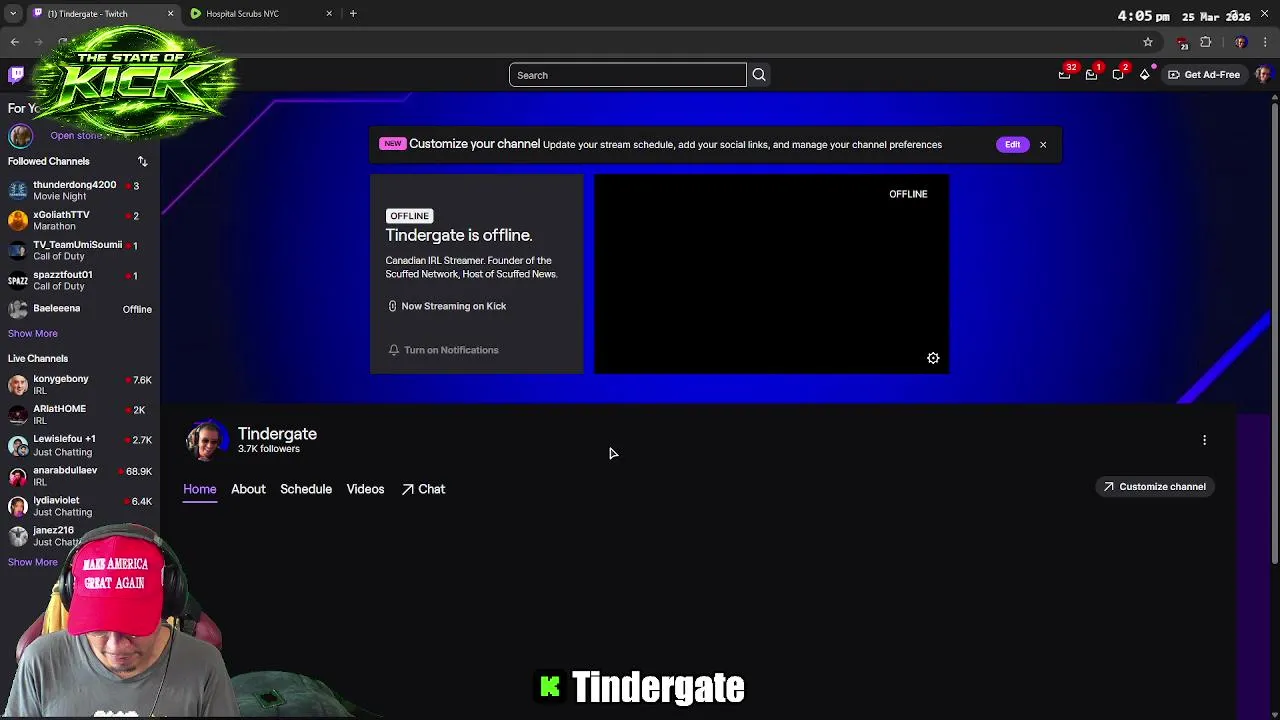1280x720 pixels.
Task: Open Tindergate channel three-dot options menu
Action: tap(1204, 440)
